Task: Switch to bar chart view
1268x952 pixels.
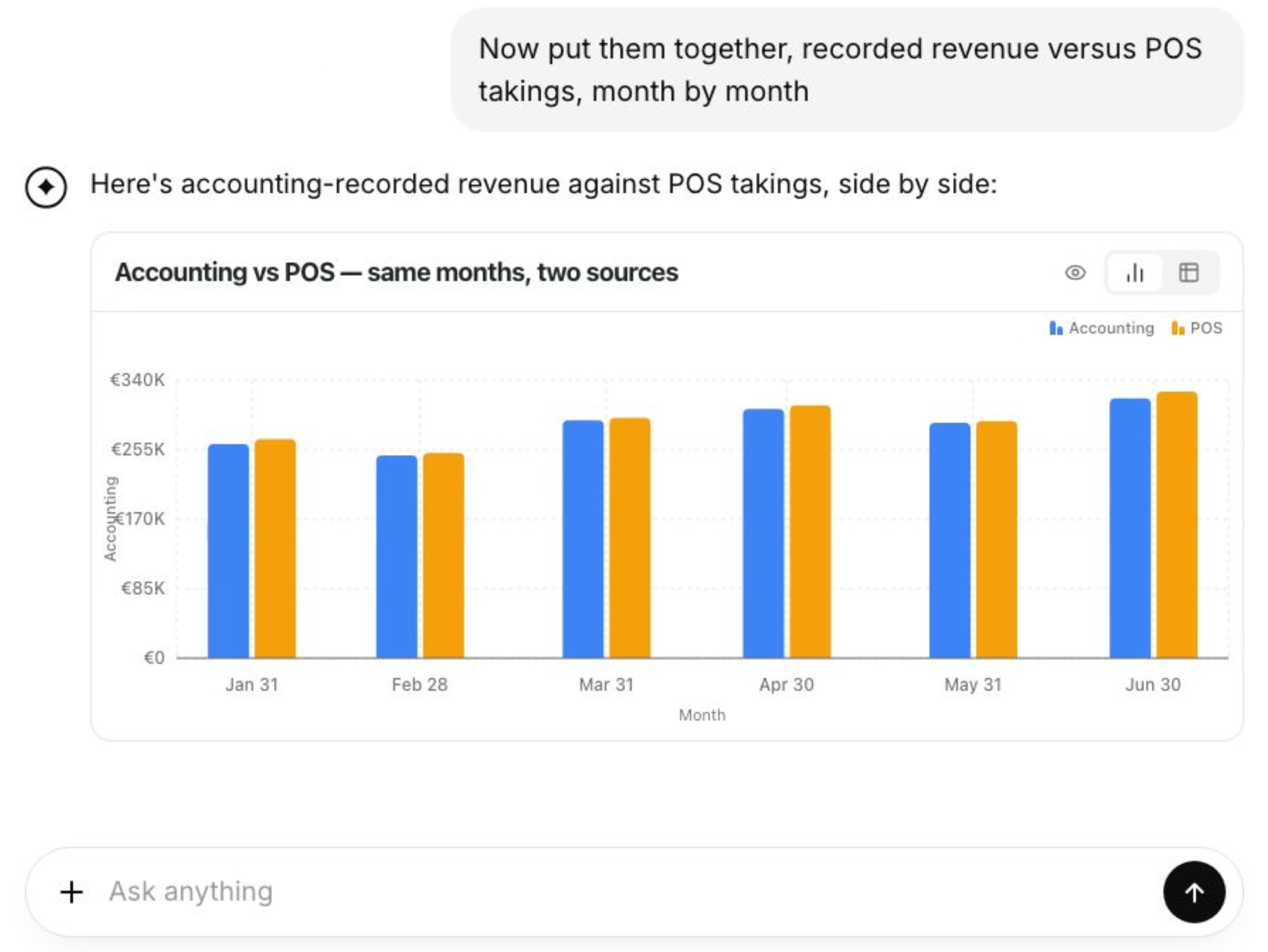Action: [1134, 272]
